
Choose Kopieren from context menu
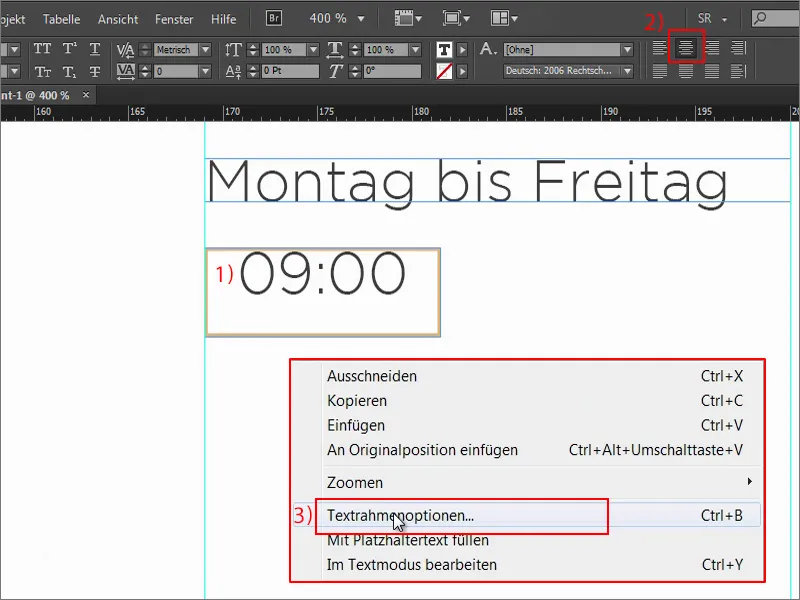coord(528,401)
